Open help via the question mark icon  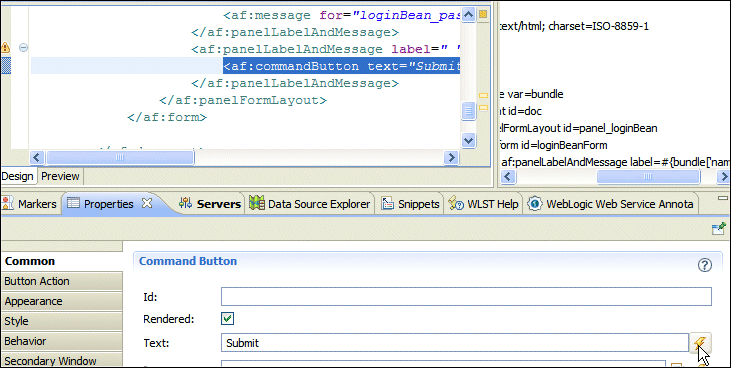704,265
